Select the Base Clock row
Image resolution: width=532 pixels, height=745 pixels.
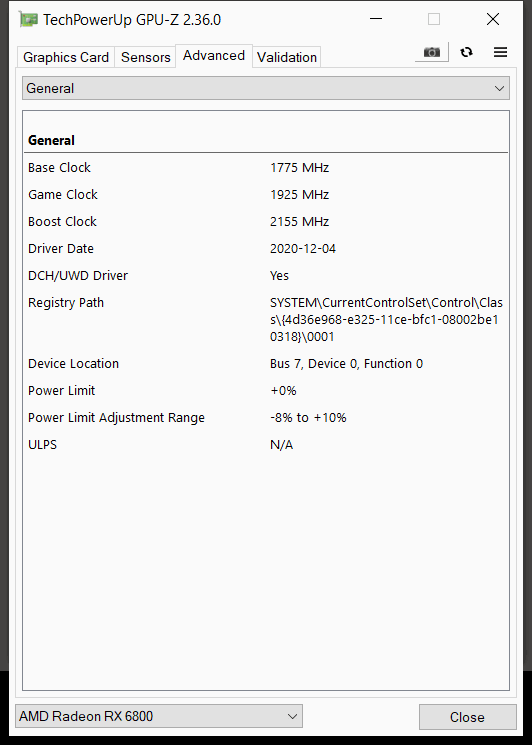coord(266,168)
